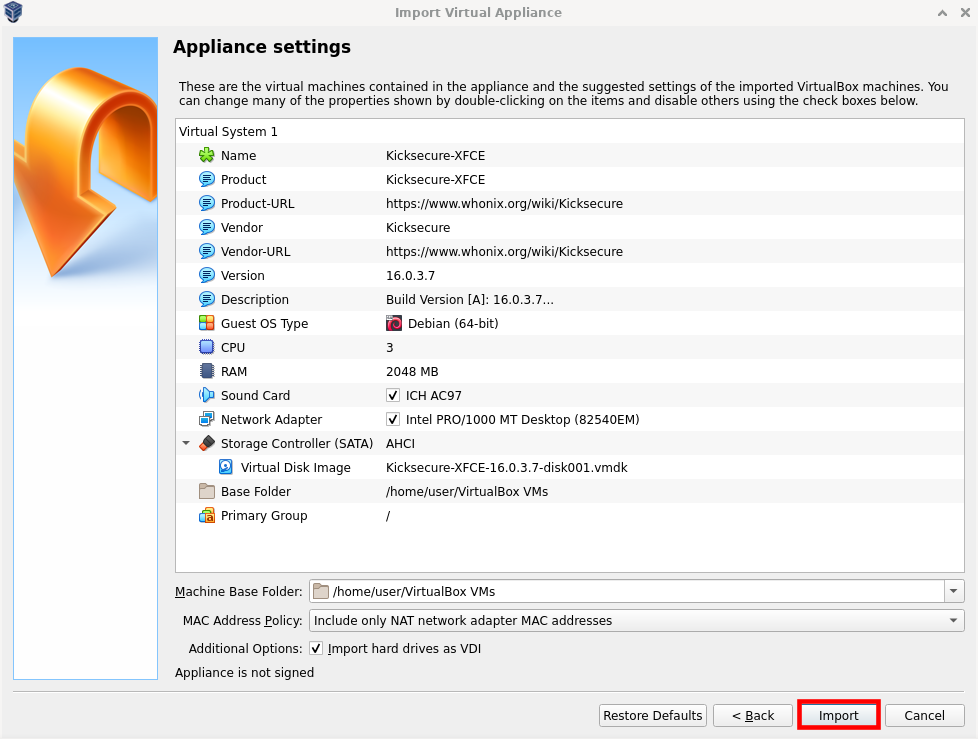
Task: Click the RAM memory icon
Action: [207, 372]
